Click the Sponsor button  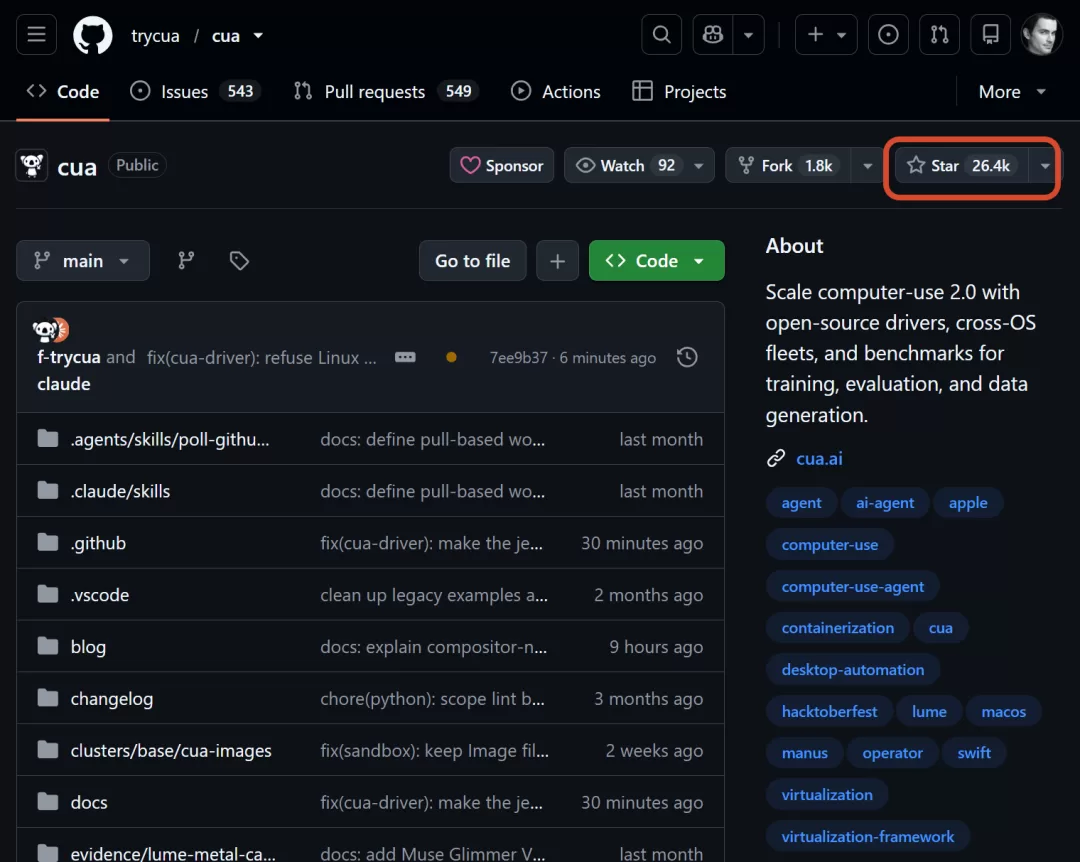click(x=501, y=165)
